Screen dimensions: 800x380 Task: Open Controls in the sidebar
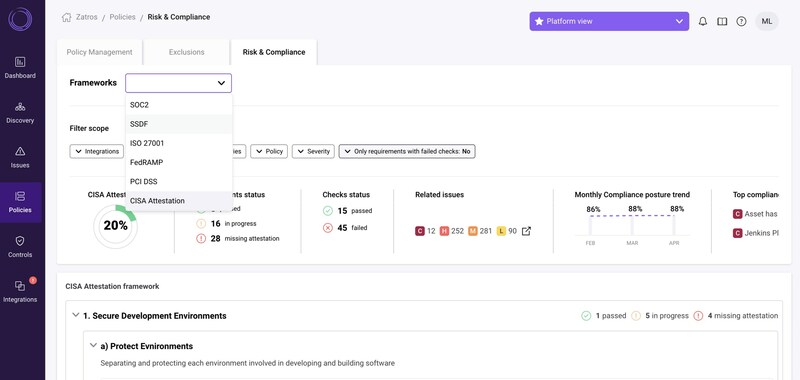point(20,247)
